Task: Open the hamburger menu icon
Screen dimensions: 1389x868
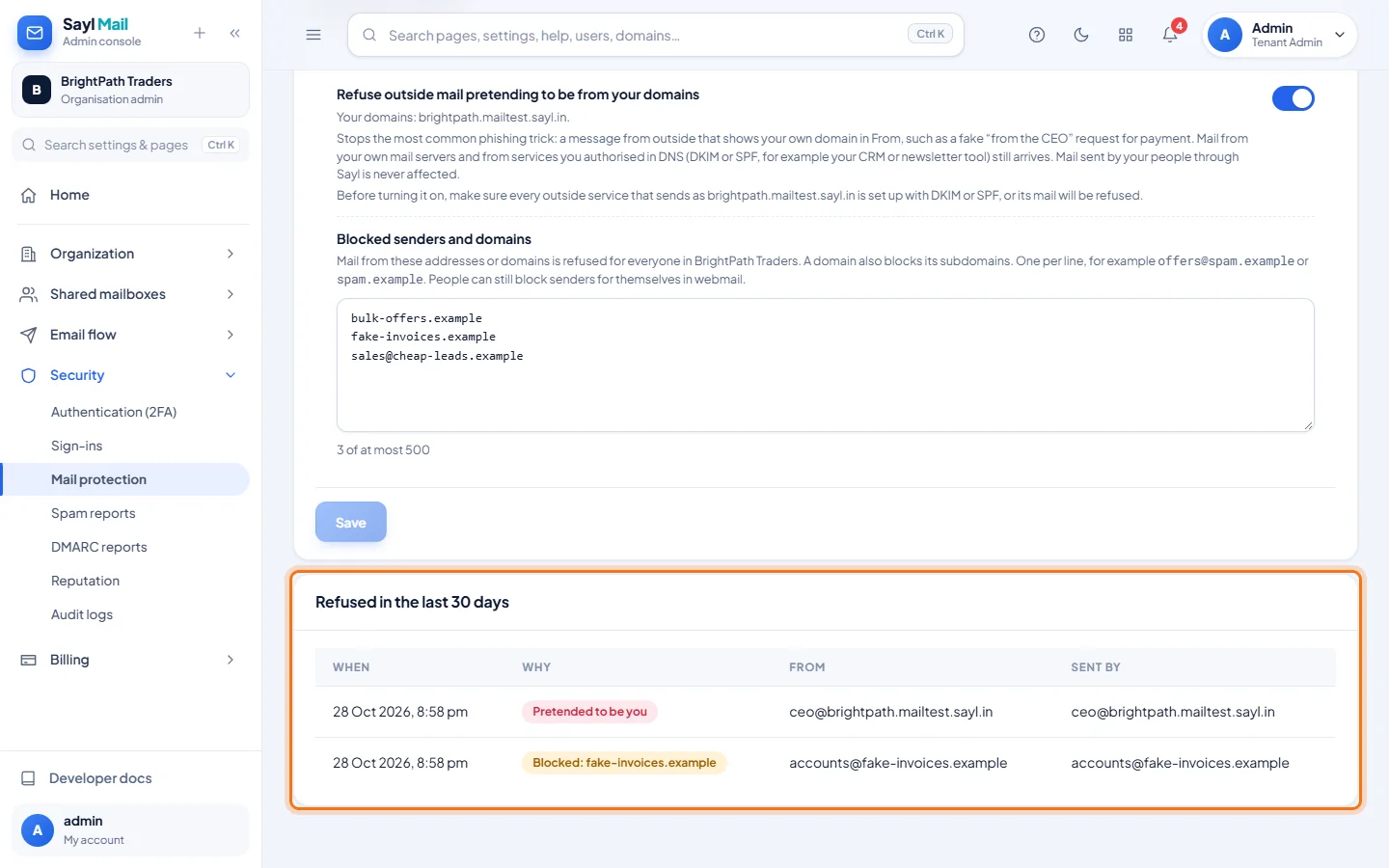Action: tap(313, 35)
